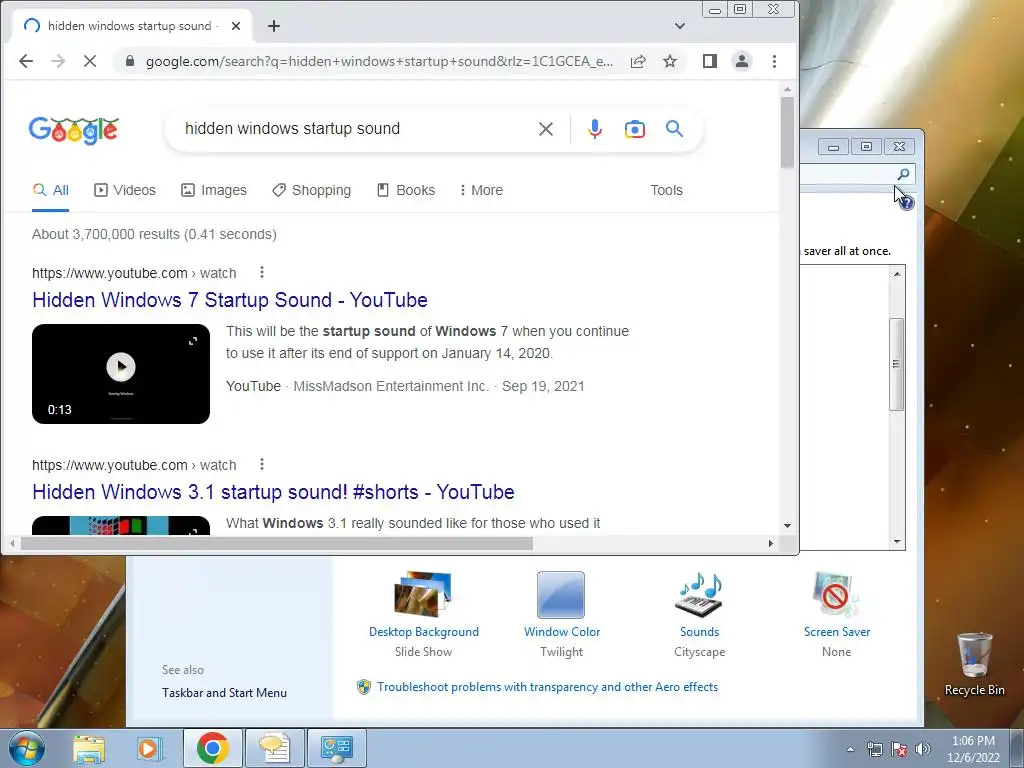This screenshot has width=1024, height=768.
Task: Open Chrome's three-dot menu
Action: pyautogui.click(x=775, y=61)
